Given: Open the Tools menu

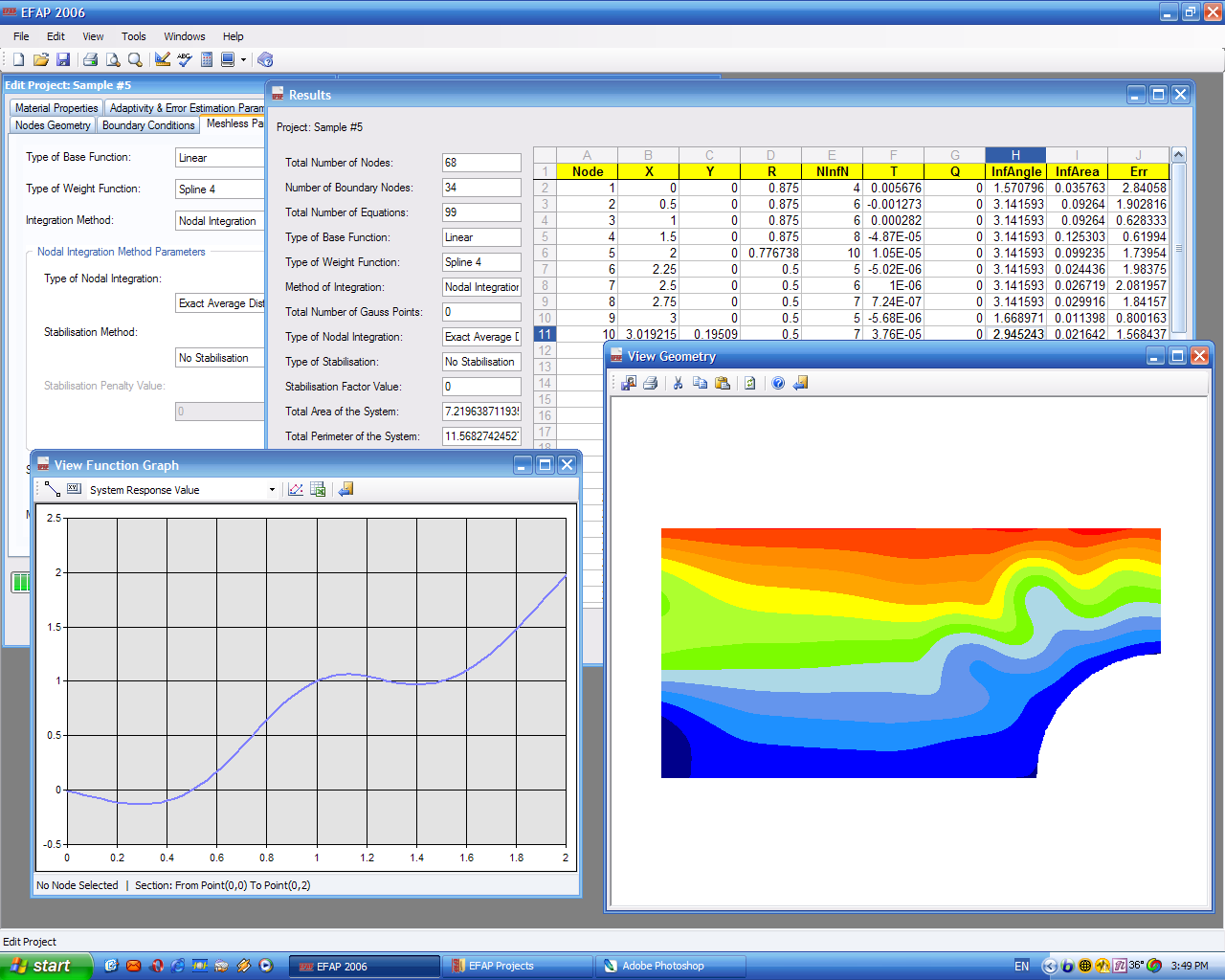Looking at the screenshot, I should click(133, 36).
